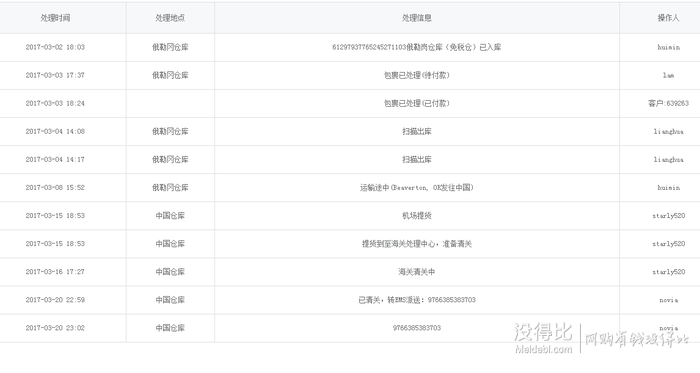
Task: Click operator lam
Action: [668, 75]
